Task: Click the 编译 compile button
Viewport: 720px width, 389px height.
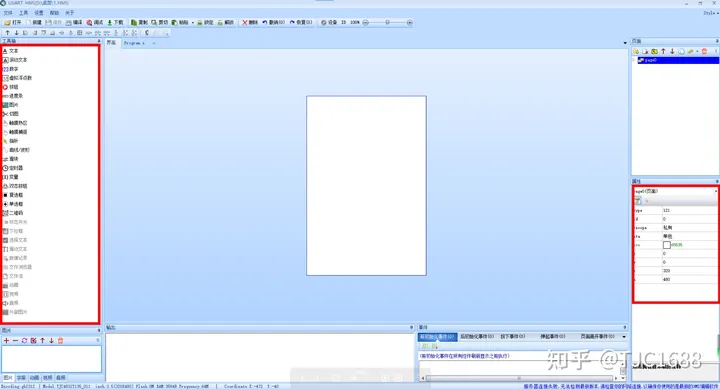Action: pos(74,22)
